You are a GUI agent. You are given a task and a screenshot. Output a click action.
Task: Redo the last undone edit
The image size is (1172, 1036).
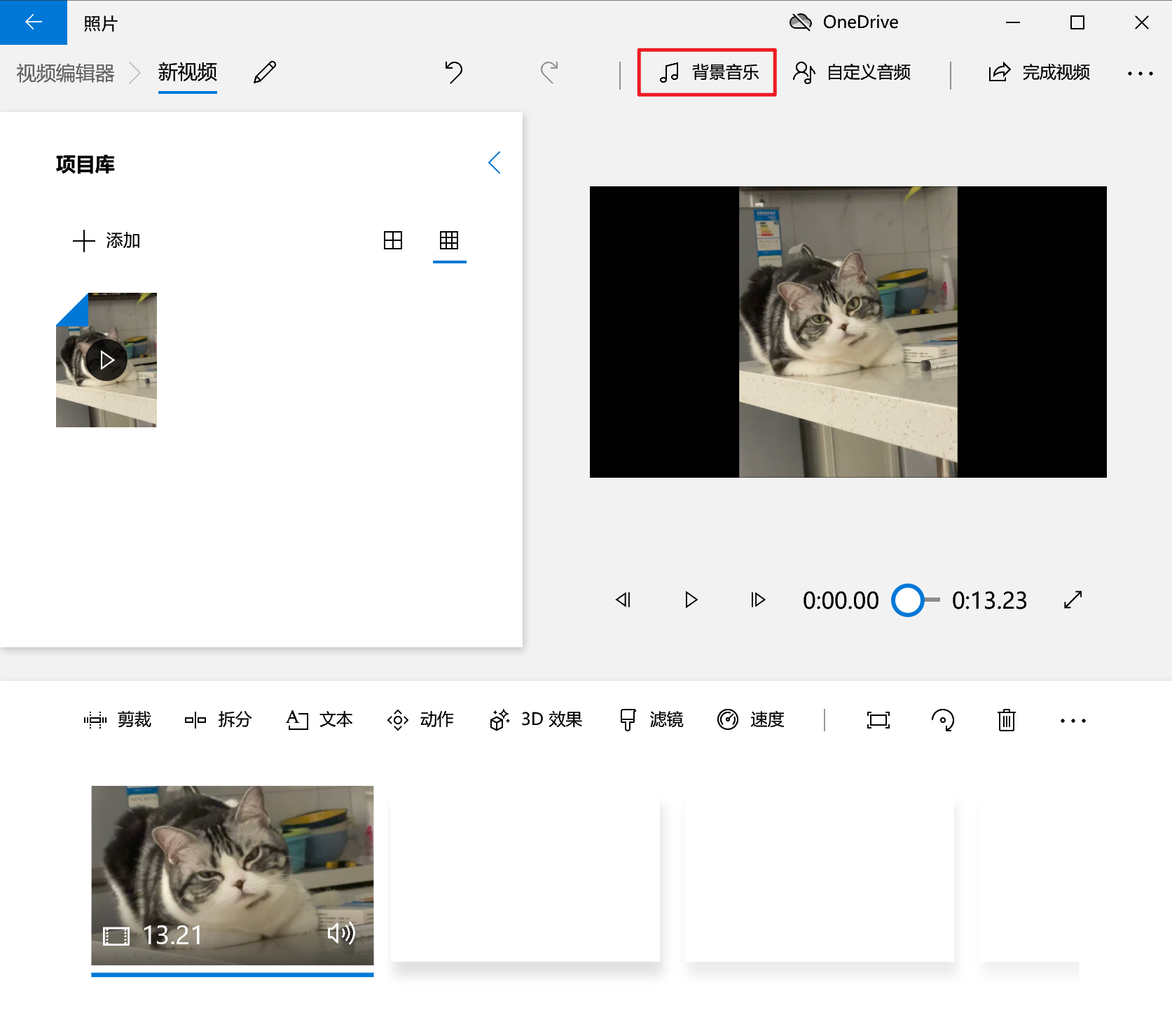click(549, 72)
